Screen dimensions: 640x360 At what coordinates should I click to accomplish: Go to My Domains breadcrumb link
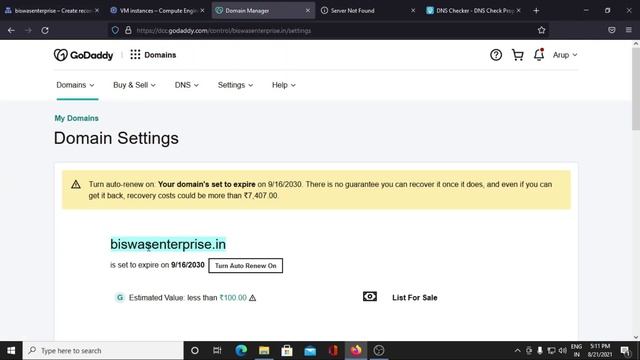point(76,118)
